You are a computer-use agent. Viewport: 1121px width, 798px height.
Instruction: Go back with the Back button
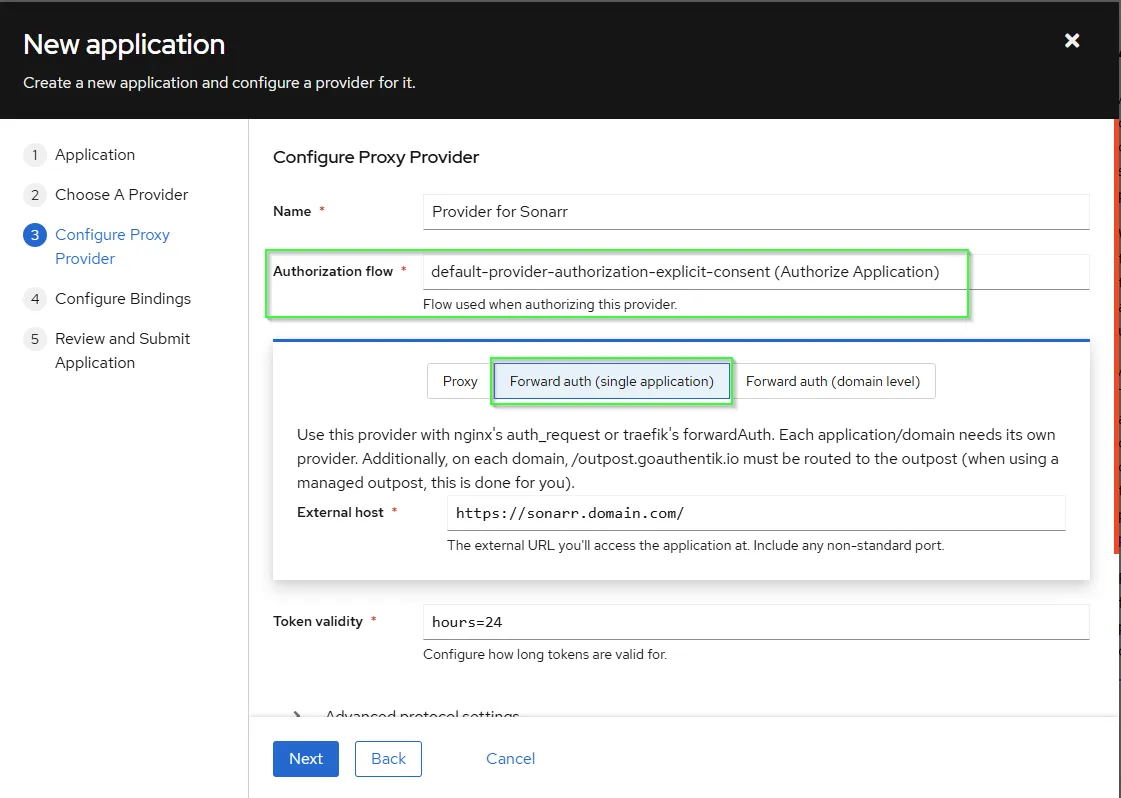click(x=388, y=759)
